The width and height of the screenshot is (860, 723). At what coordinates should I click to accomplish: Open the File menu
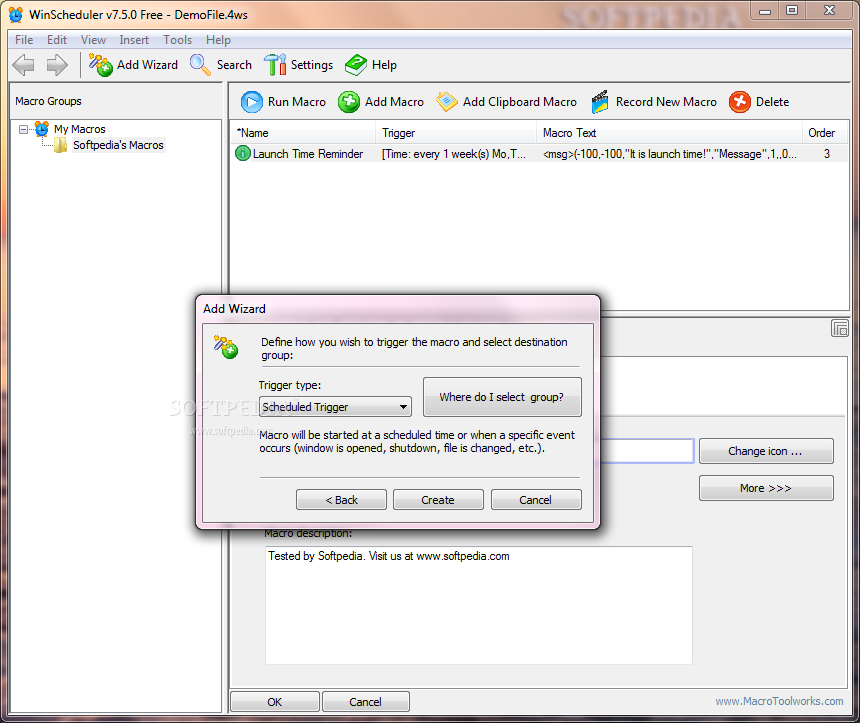pyautogui.click(x=24, y=40)
